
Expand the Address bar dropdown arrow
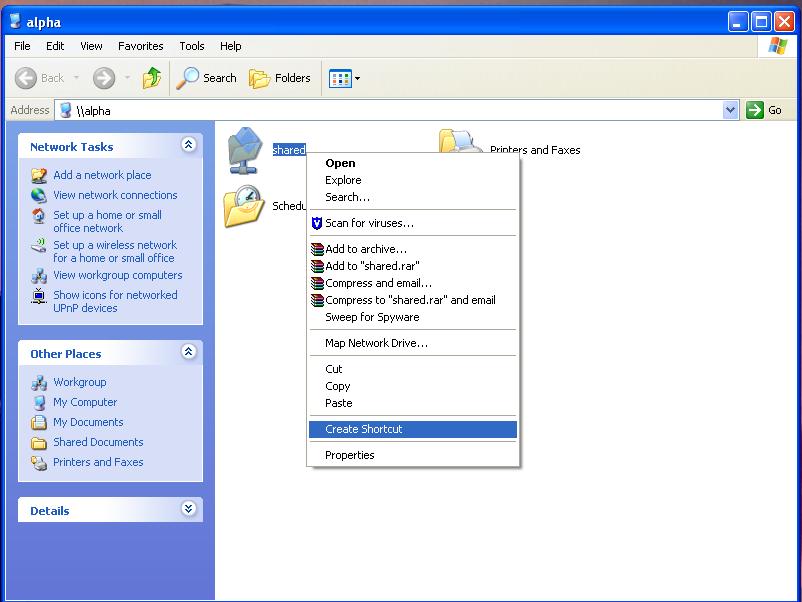click(730, 110)
